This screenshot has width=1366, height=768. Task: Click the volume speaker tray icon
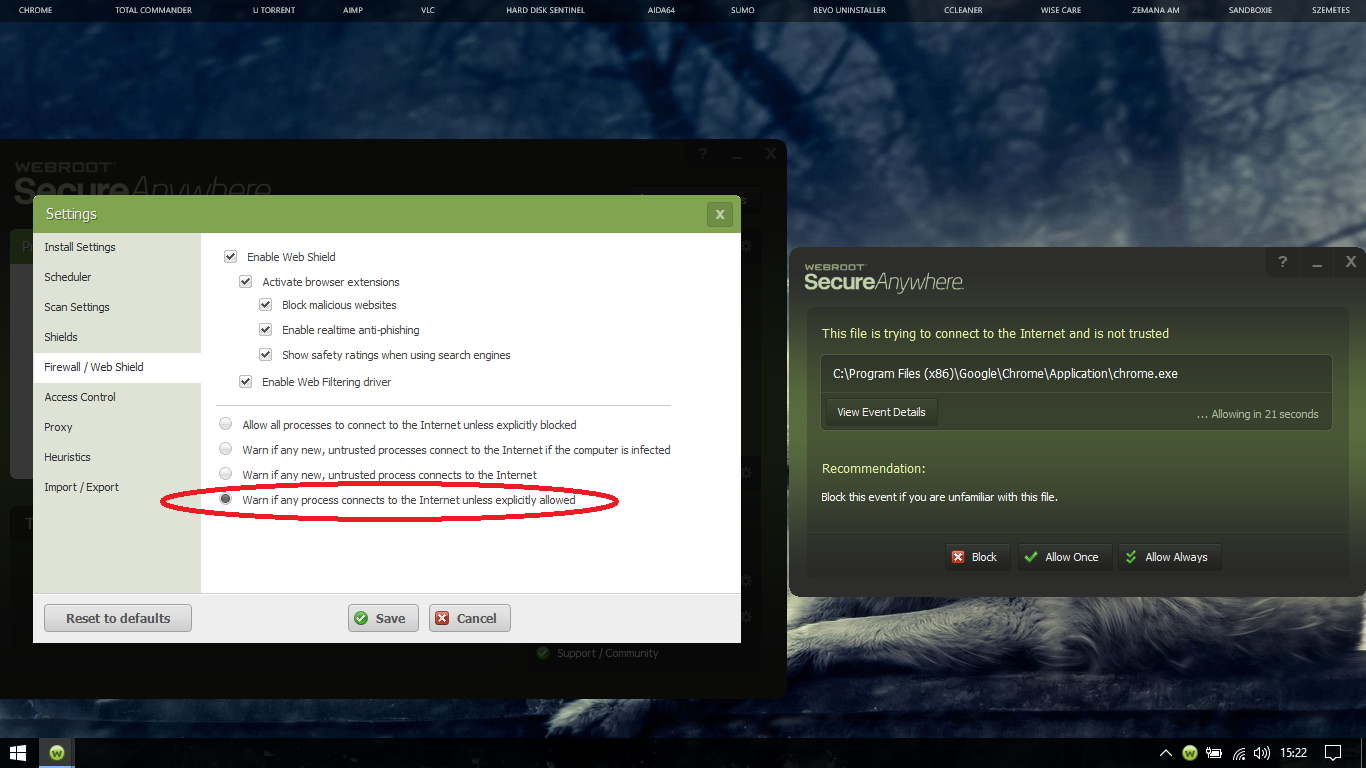tap(1262, 753)
